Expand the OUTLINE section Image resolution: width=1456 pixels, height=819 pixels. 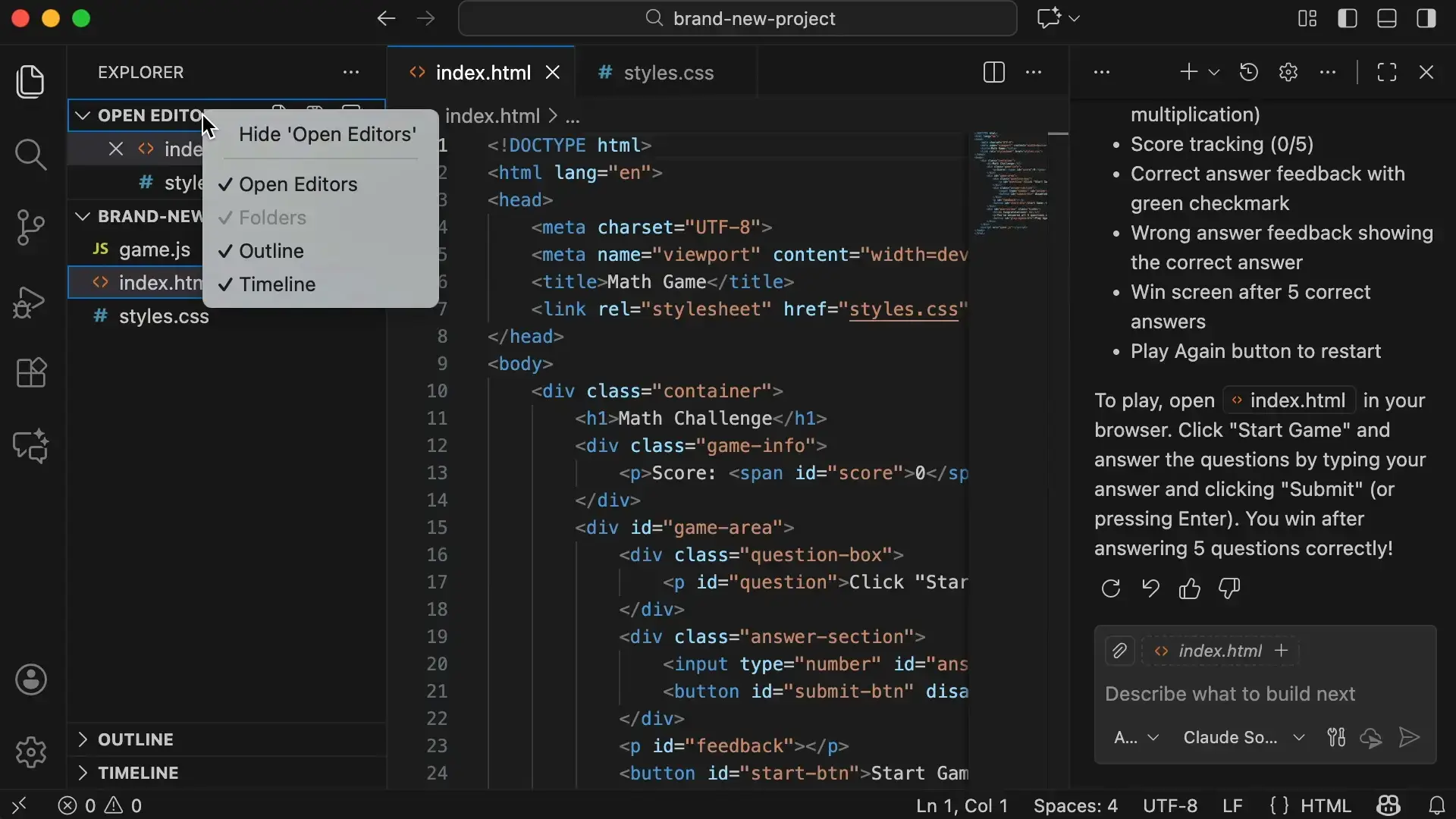pos(136,739)
